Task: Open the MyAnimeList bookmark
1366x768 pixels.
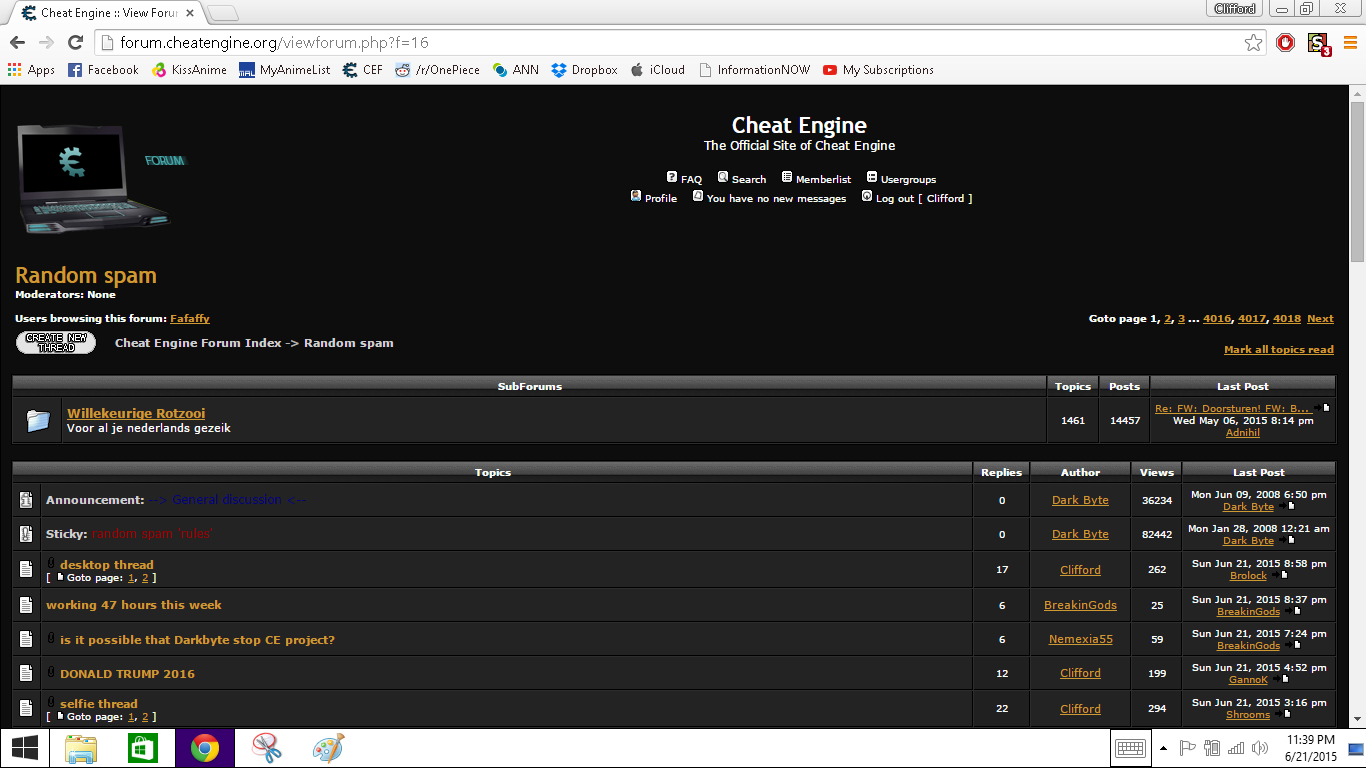Action: point(285,70)
